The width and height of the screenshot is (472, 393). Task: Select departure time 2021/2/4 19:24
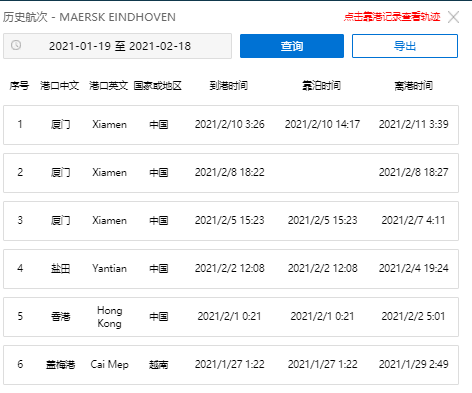[414, 268]
